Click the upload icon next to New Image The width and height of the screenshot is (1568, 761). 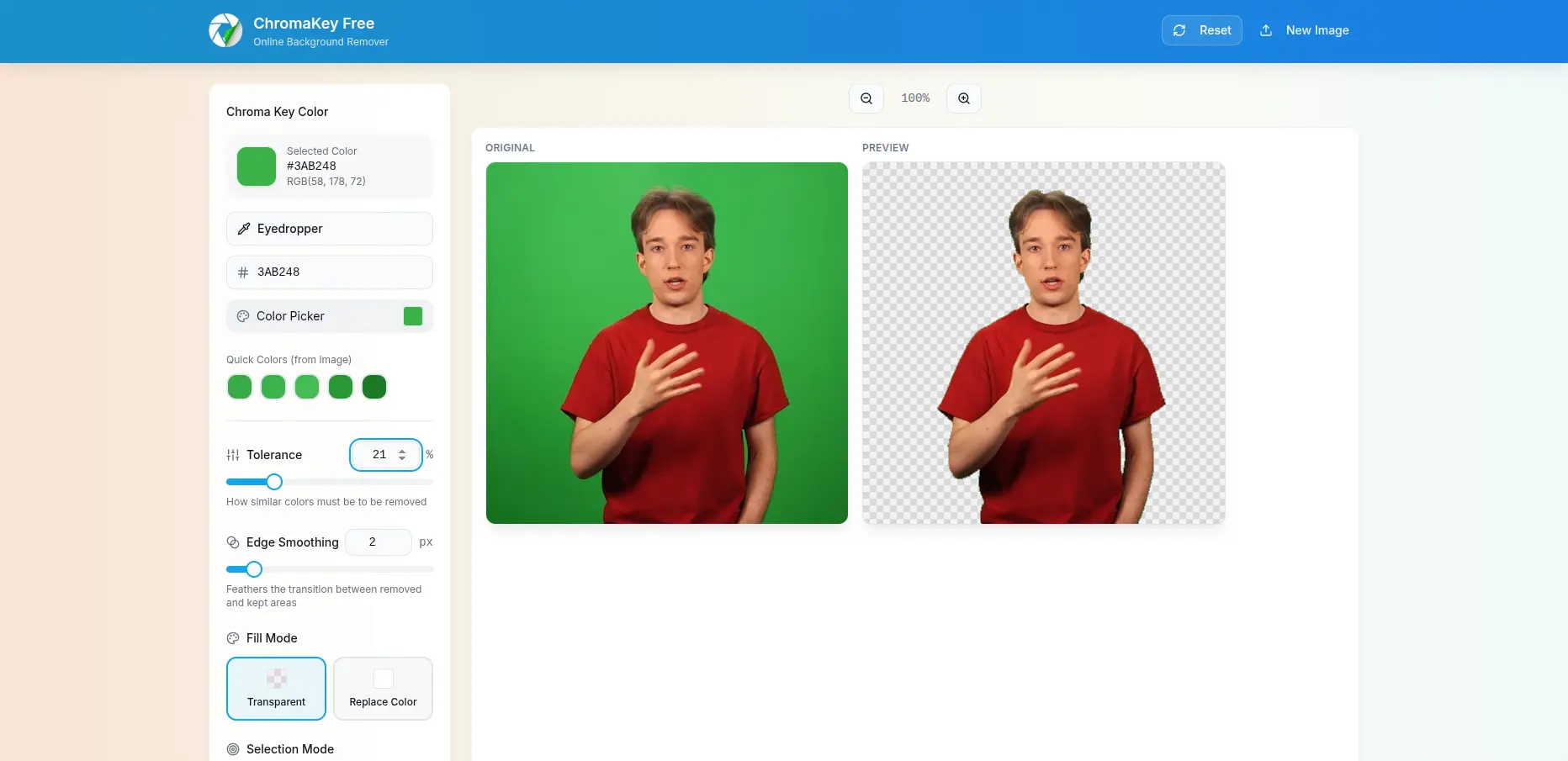[x=1266, y=29]
